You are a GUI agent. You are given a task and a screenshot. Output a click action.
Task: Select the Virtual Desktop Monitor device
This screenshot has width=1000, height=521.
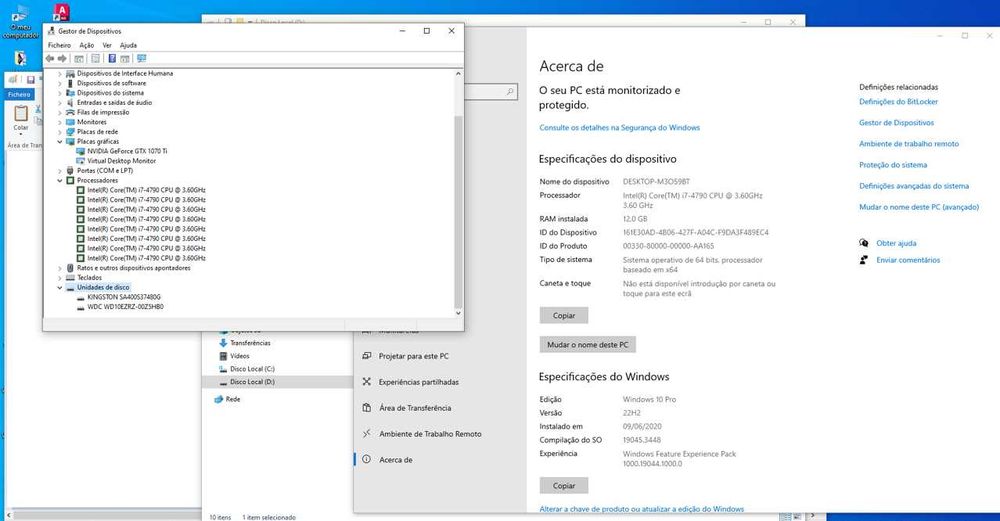click(x=121, y=161)
